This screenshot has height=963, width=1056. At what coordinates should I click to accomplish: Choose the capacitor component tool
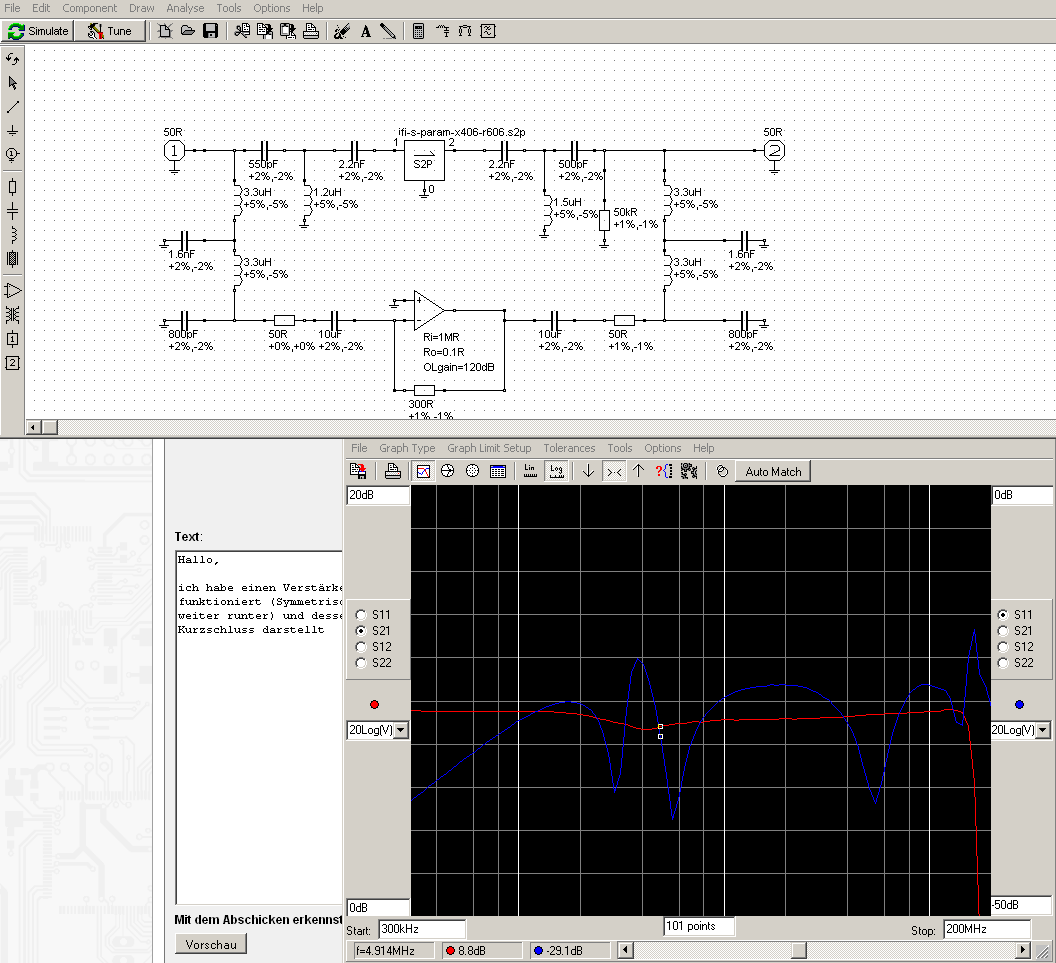(x=12, y=211)
